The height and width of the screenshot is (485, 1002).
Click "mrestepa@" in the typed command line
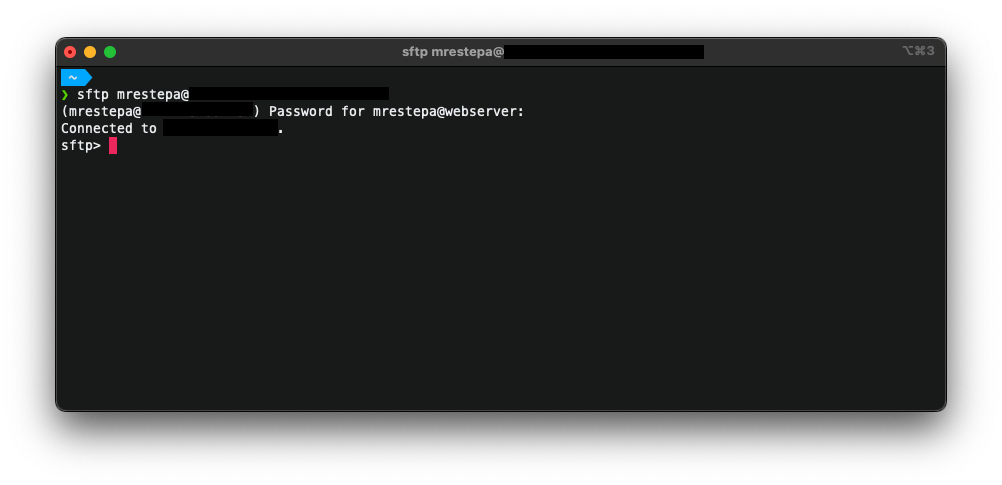(x=153, y=94)
